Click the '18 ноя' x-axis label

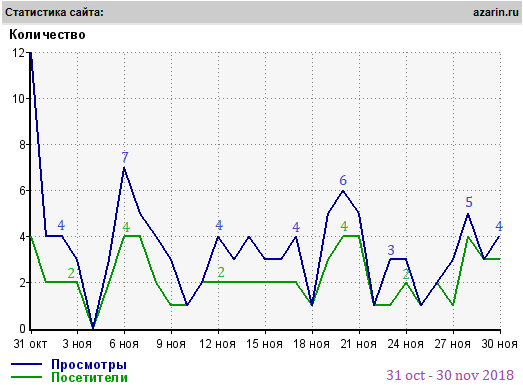pos(312,344)
